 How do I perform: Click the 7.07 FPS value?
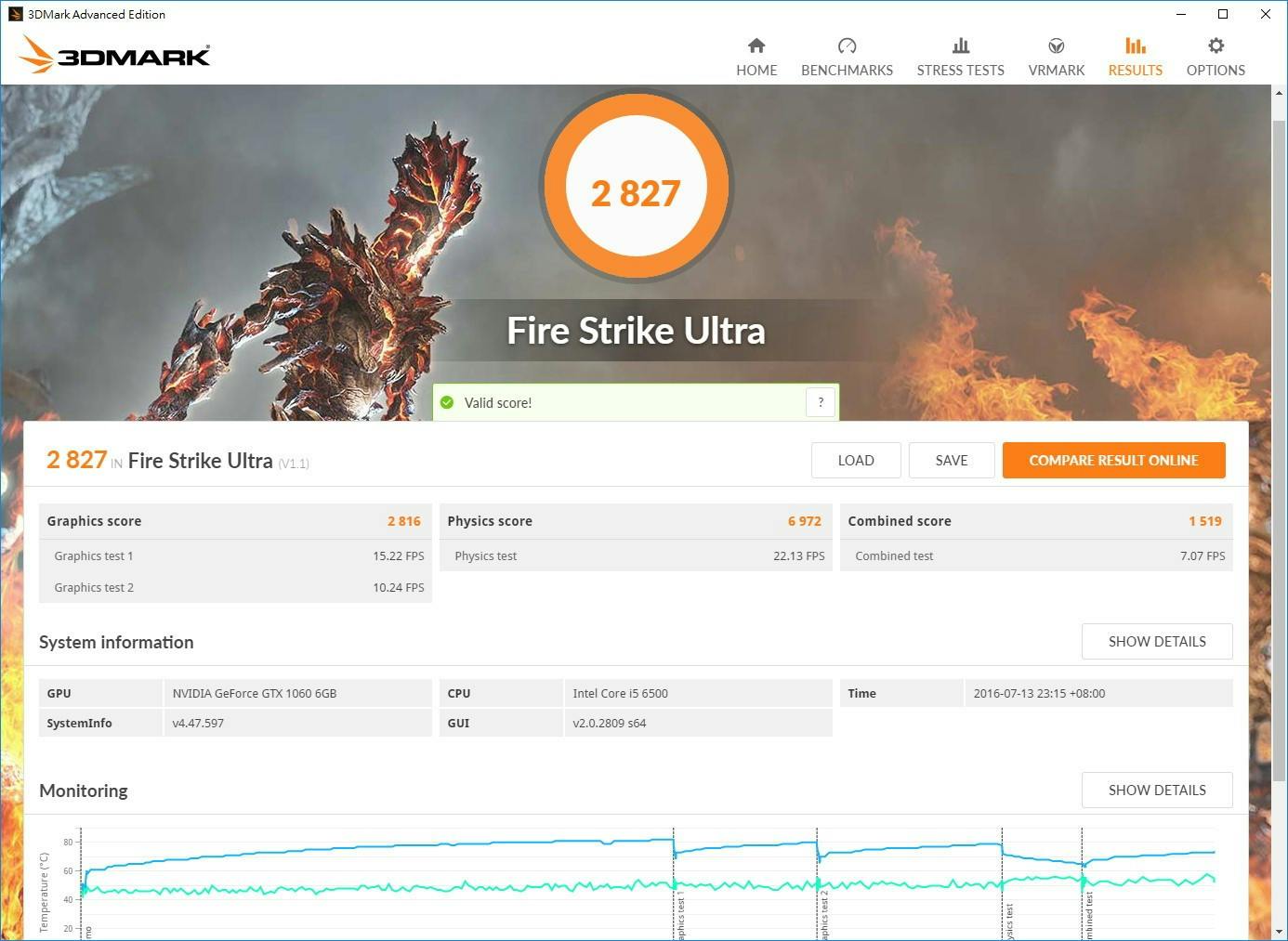pos(1203,555)
